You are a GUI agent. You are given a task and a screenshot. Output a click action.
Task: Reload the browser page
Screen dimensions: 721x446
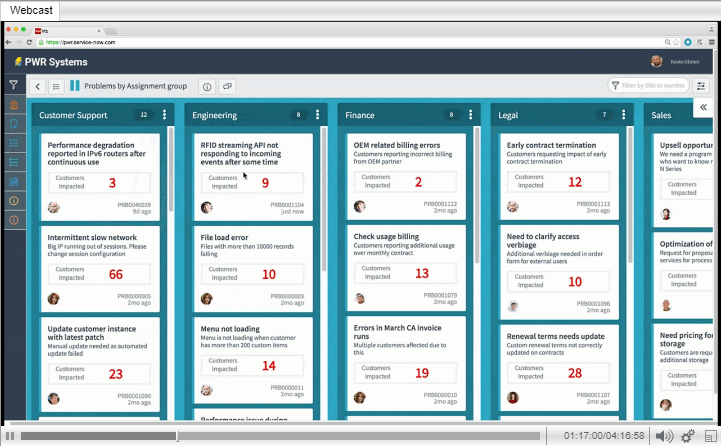click(x=29, y=42)
